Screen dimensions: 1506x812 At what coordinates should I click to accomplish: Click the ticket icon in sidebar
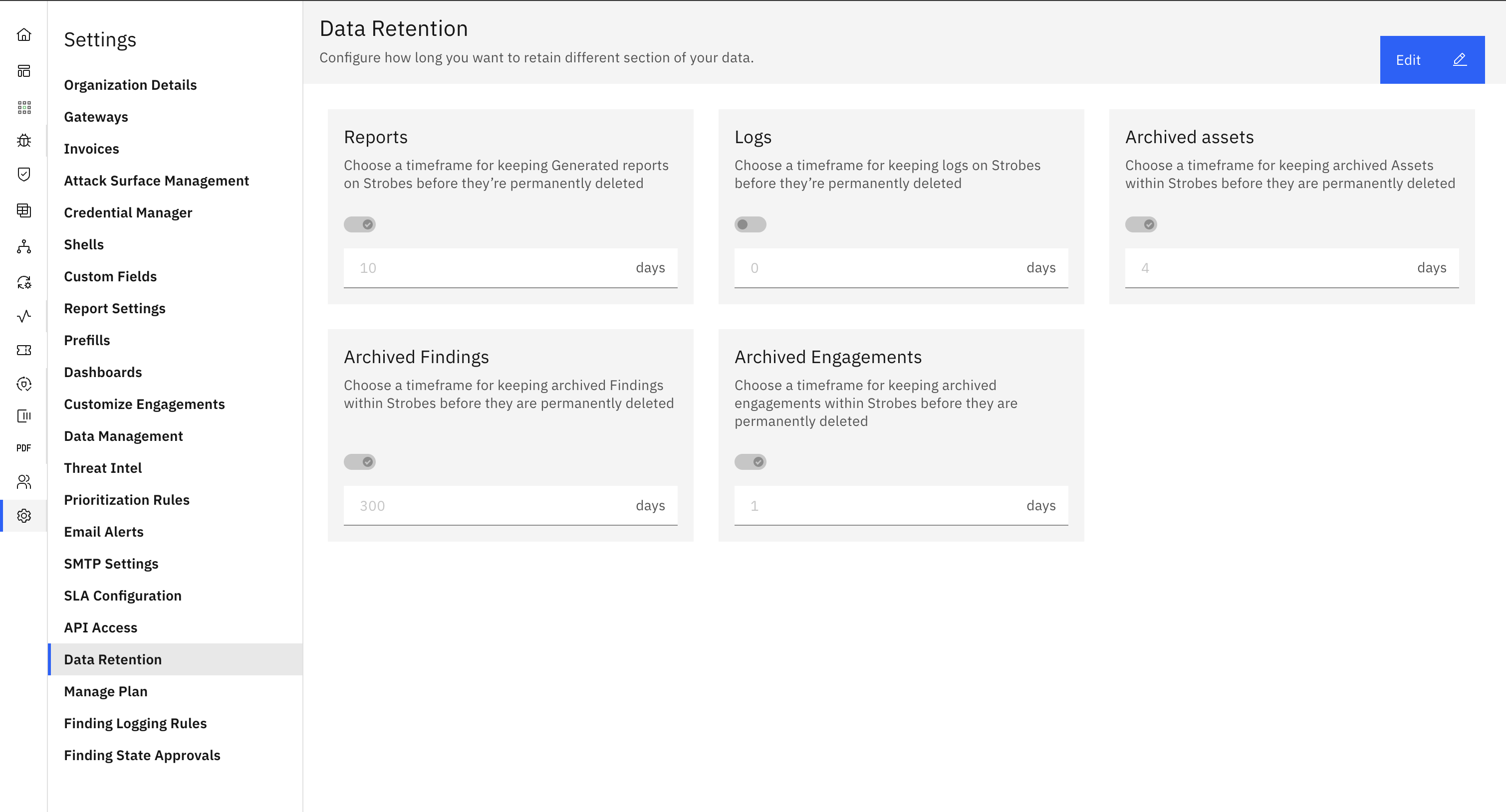tap(24, 350)
